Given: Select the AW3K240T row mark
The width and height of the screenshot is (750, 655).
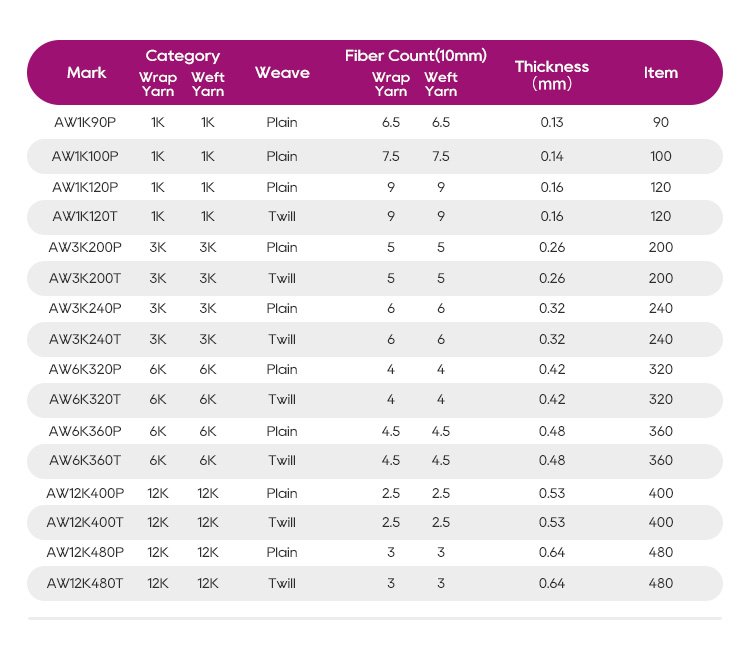Looking at the screenshot, I should 85,339.
